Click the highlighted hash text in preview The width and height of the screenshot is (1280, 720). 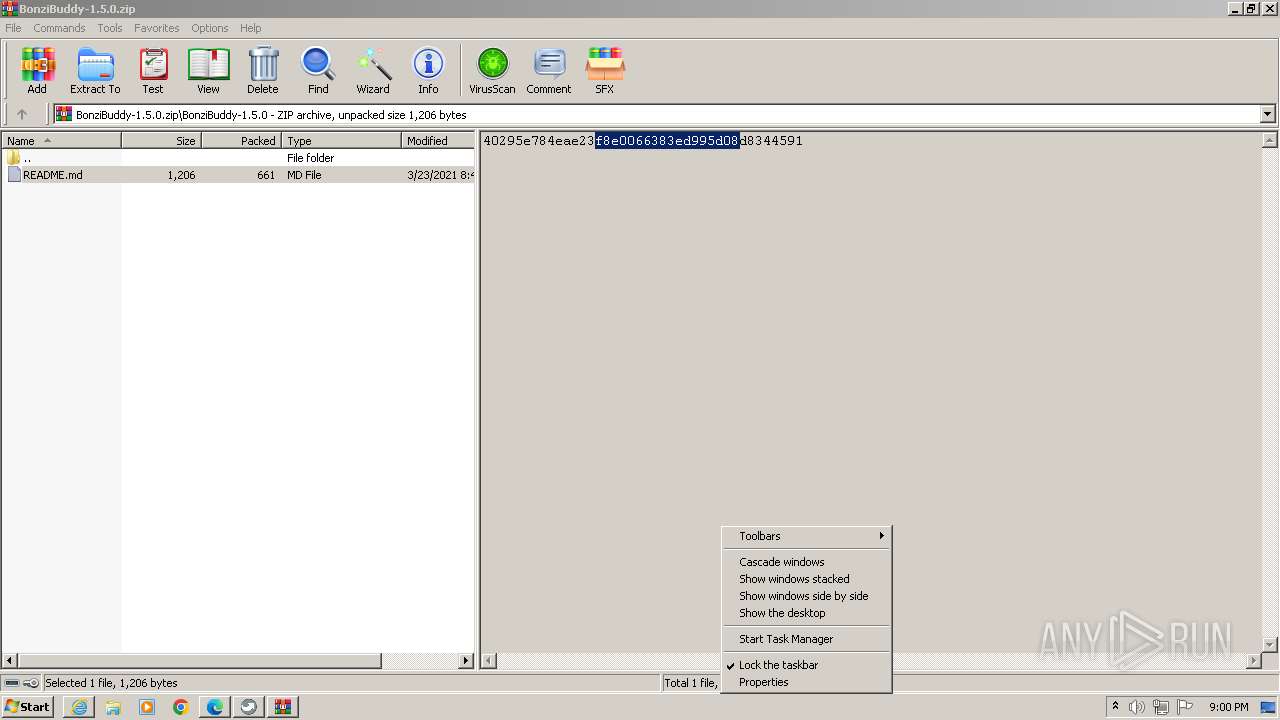[667, 141]
